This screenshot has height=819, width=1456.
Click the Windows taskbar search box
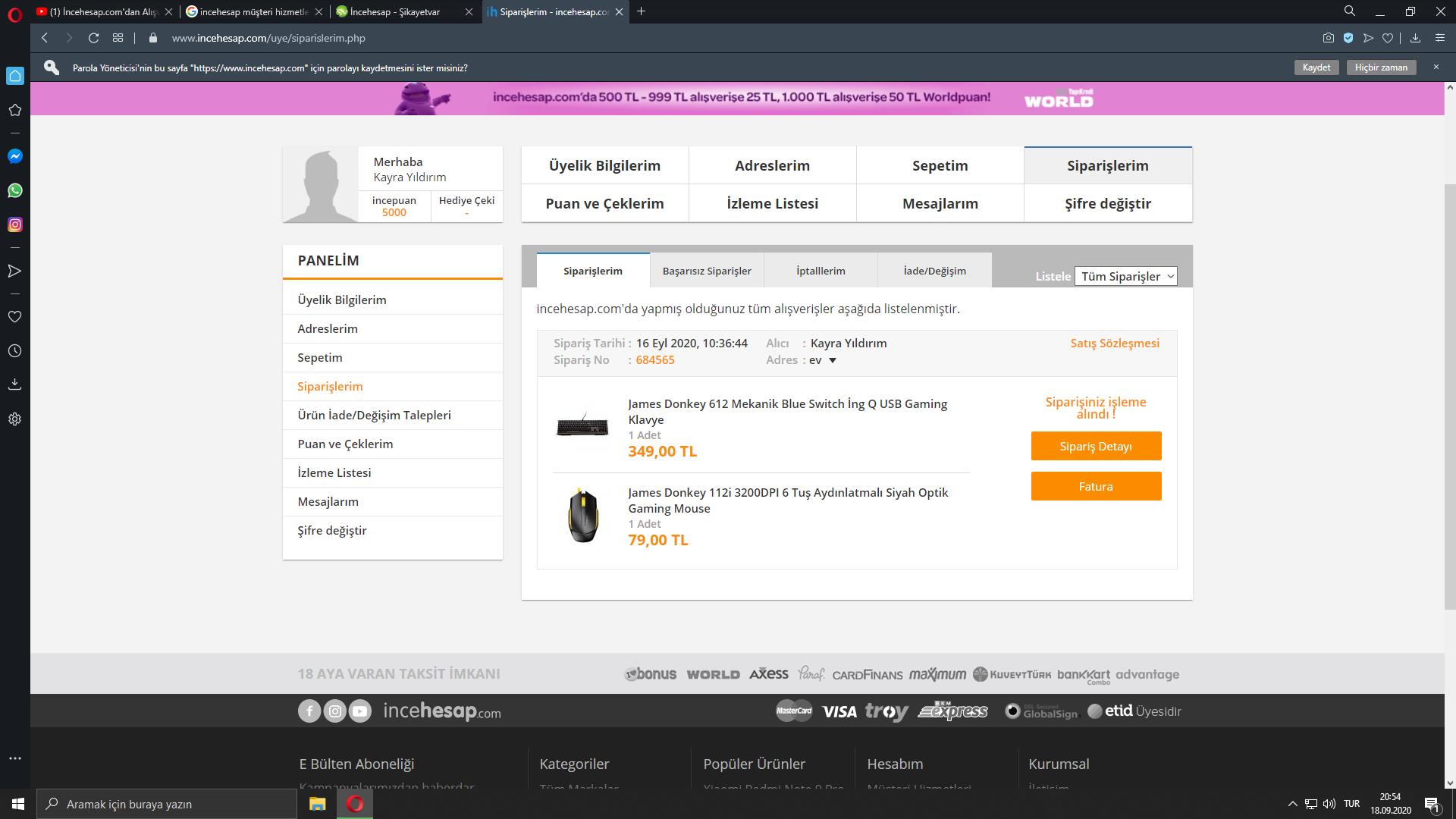tap(167, 804)
